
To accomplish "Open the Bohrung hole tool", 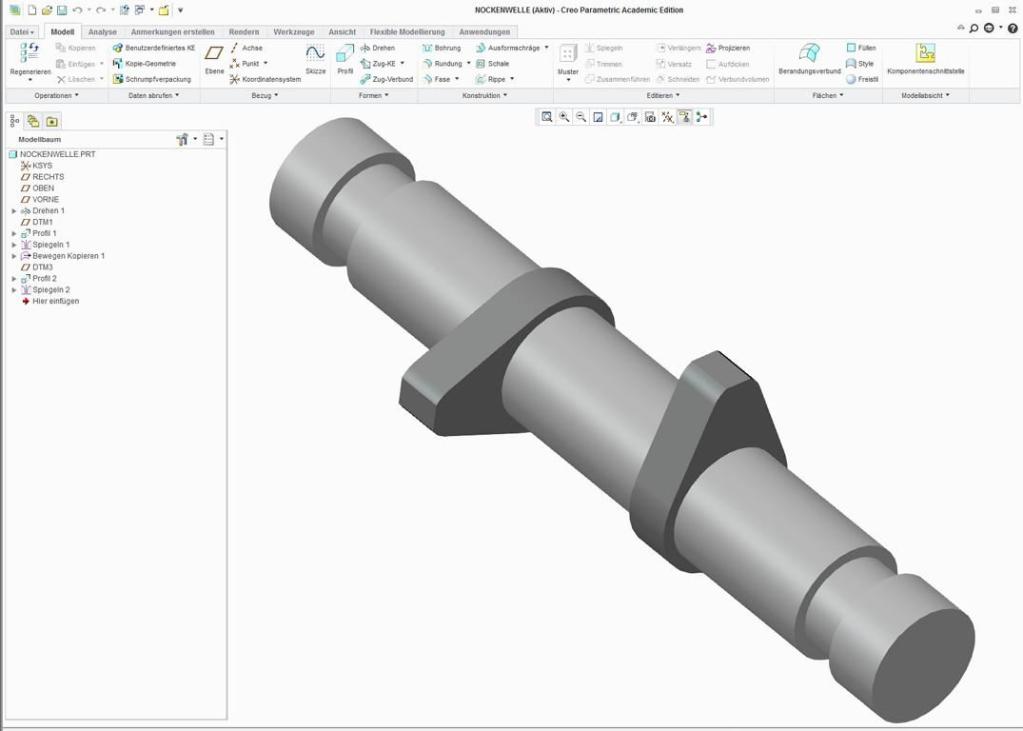I will [x=441, y=48].
